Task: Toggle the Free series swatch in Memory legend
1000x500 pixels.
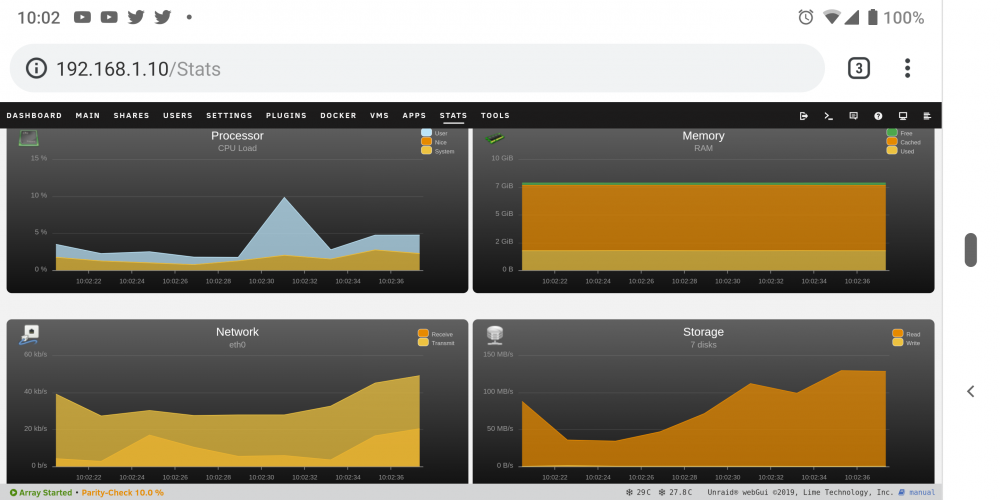Action: 892,133
